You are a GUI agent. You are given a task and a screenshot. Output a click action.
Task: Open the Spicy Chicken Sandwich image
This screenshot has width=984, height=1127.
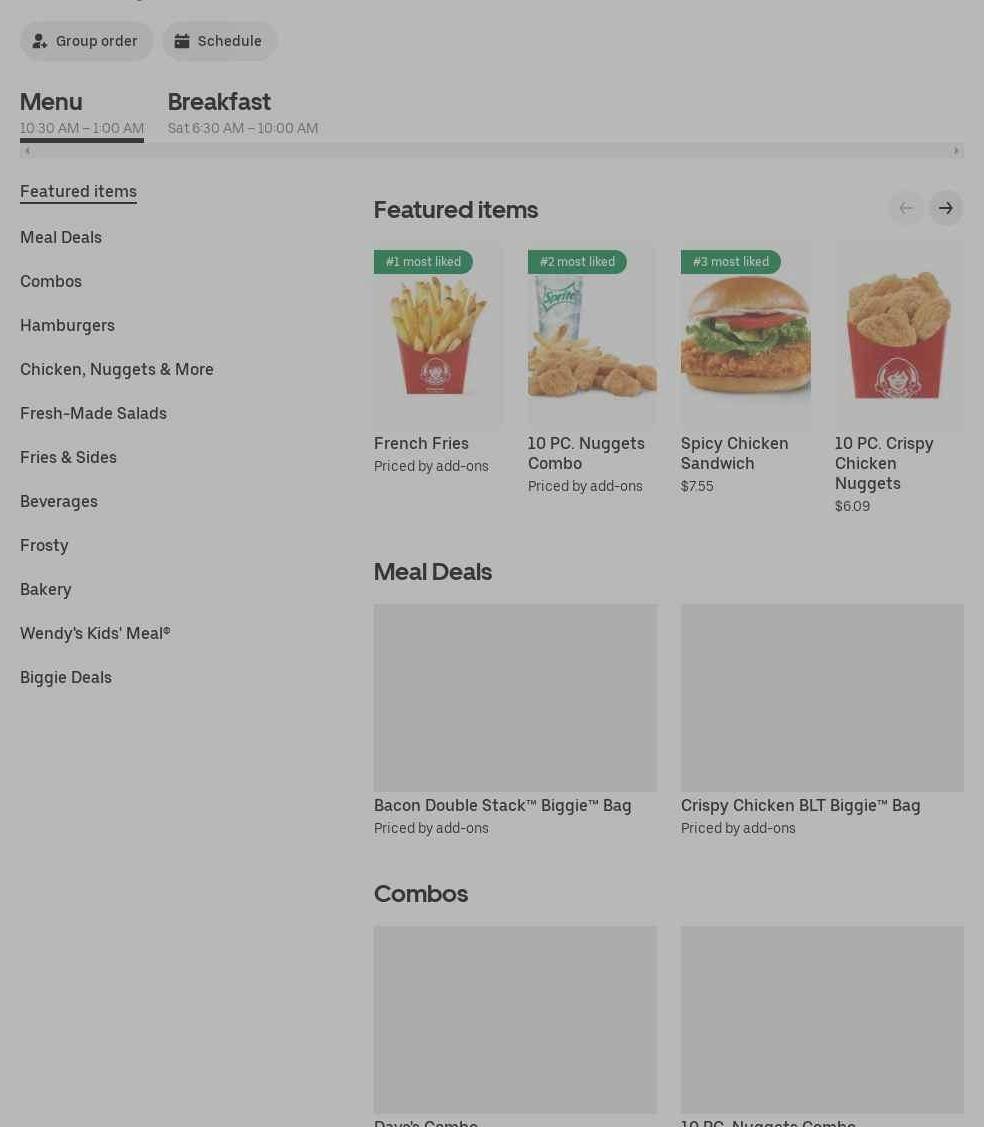tap(745, 335)
